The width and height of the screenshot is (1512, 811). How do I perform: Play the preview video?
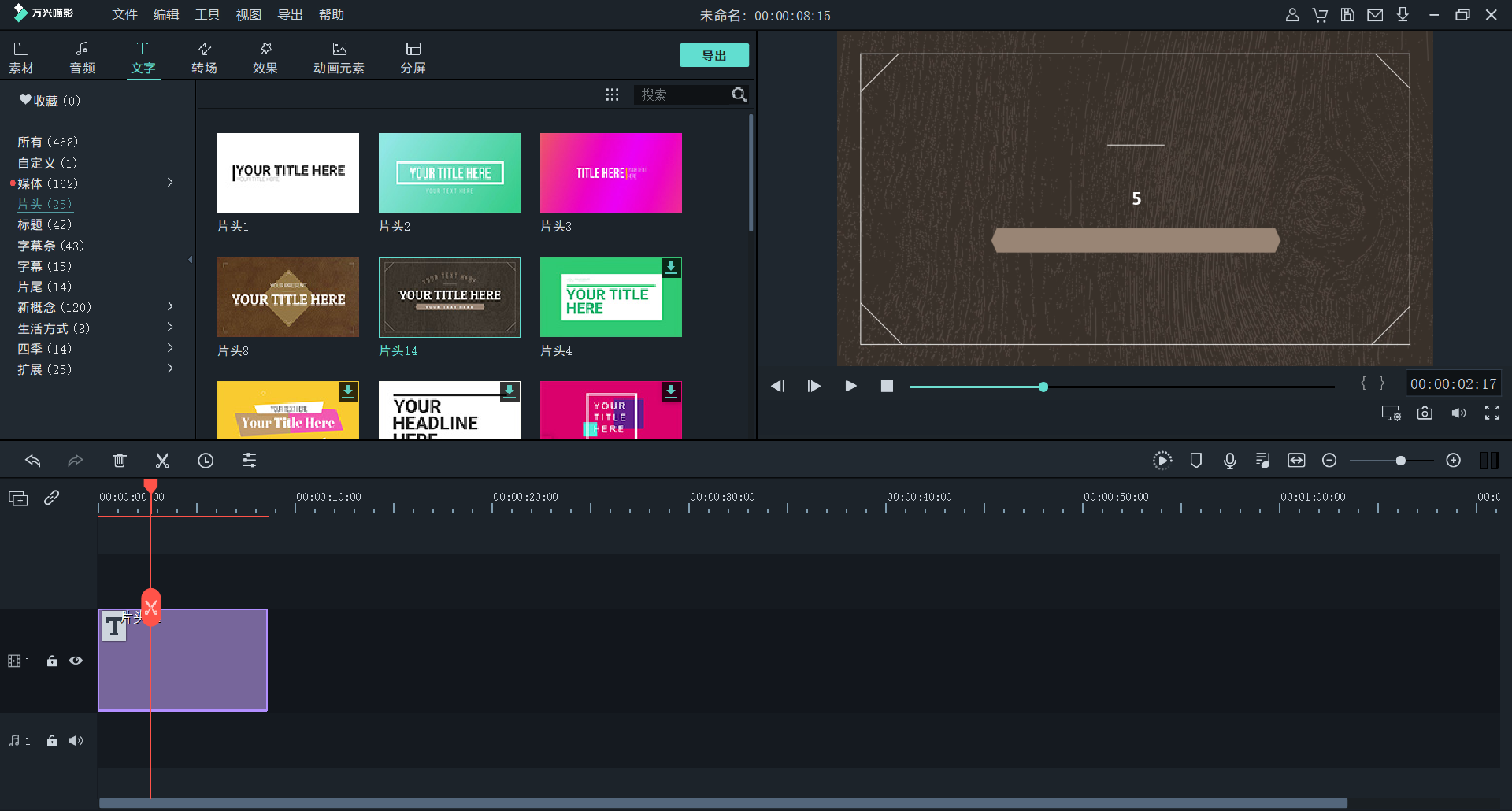(x=850, y=386)
